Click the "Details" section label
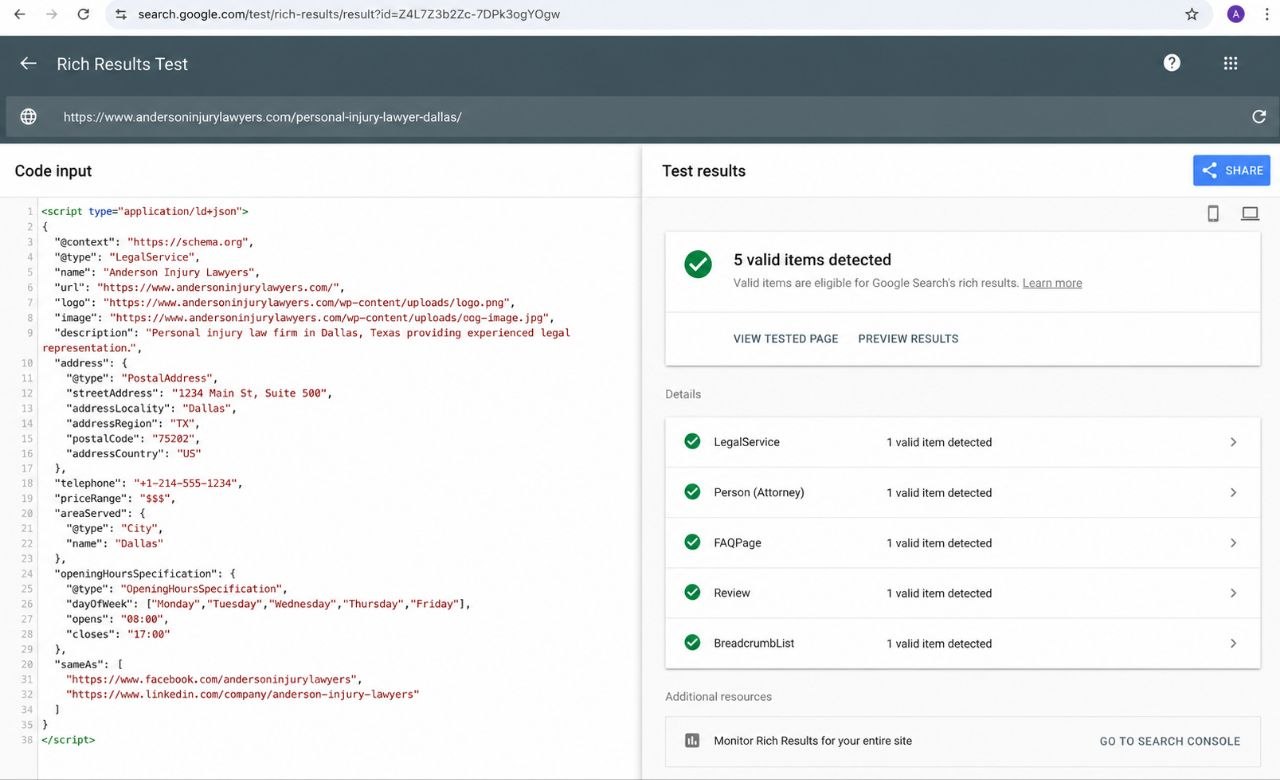Image resolution: width=1280 pixels, height=780 pixels. 683,394
